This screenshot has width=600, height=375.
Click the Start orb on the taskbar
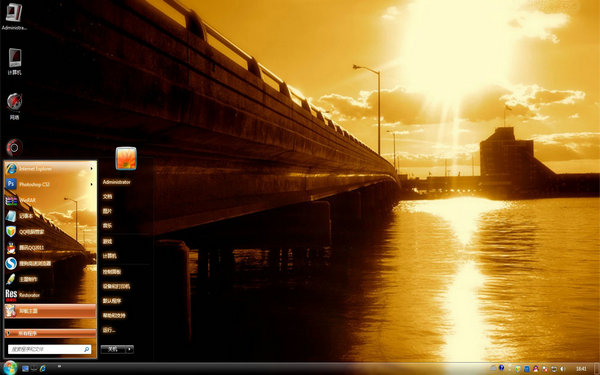10,368
